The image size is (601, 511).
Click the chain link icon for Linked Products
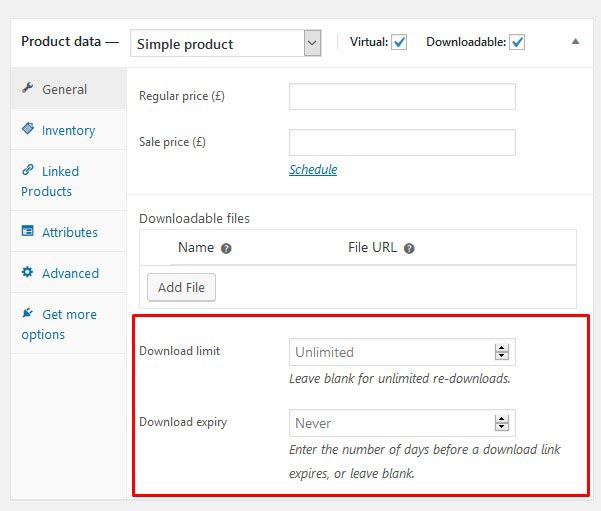[28, 169]
